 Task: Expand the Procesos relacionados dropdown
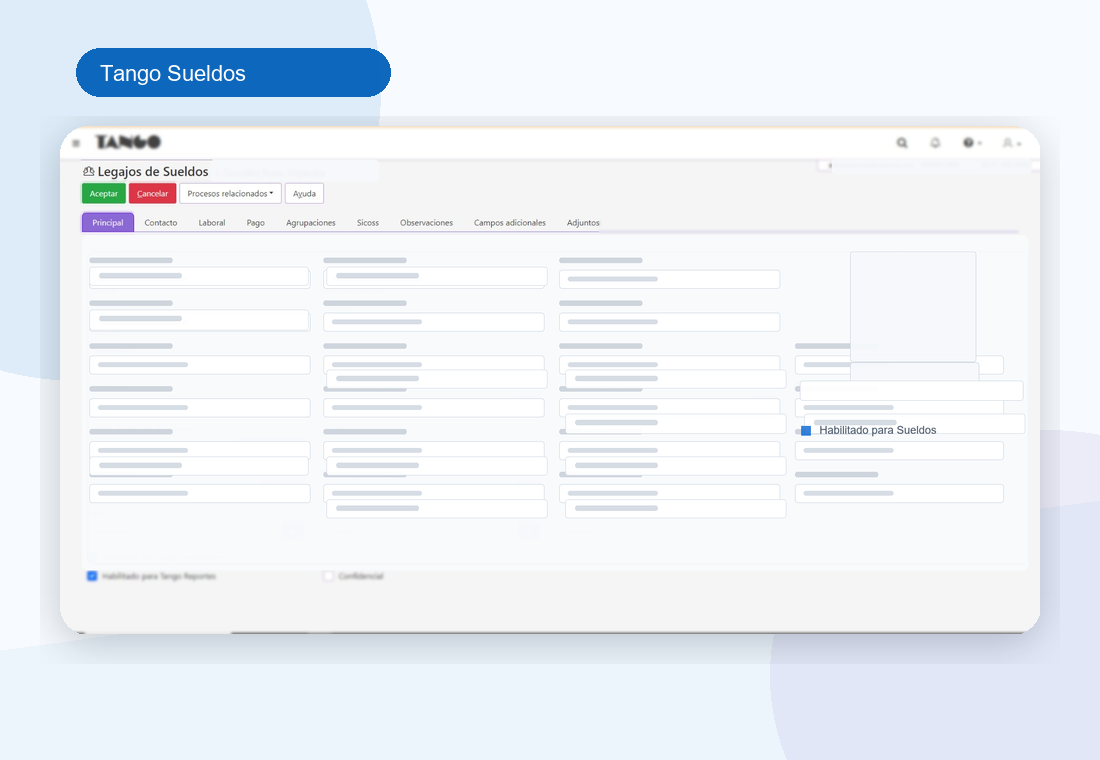(230, 194)
